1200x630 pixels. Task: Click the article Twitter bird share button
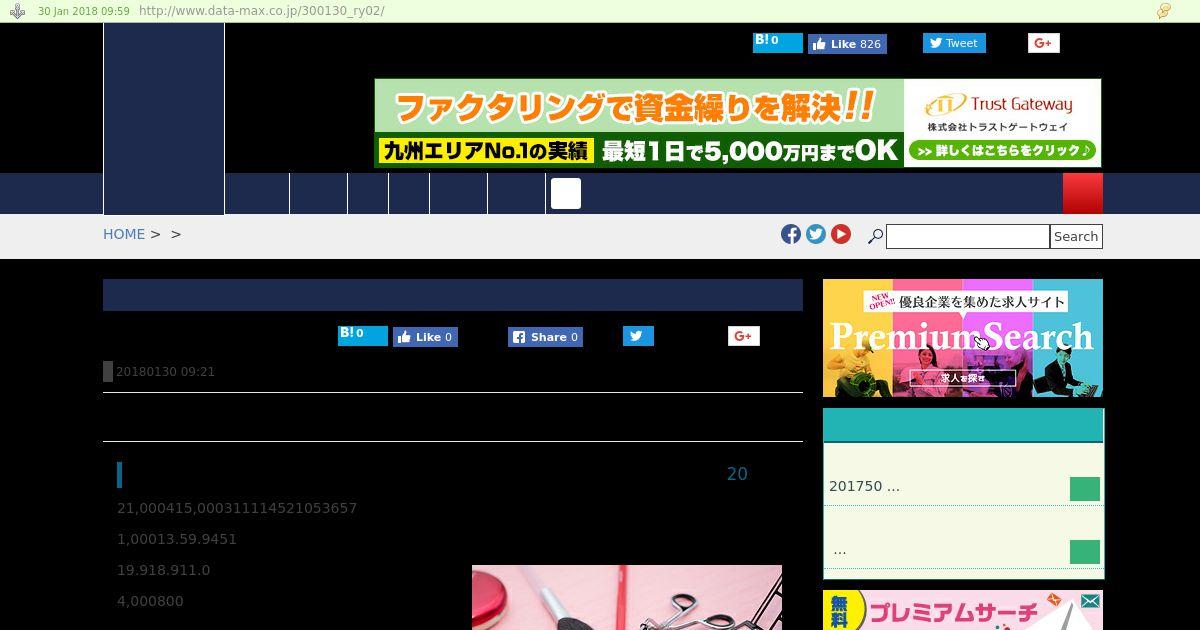pyautogui.click(x=638, y=336)
